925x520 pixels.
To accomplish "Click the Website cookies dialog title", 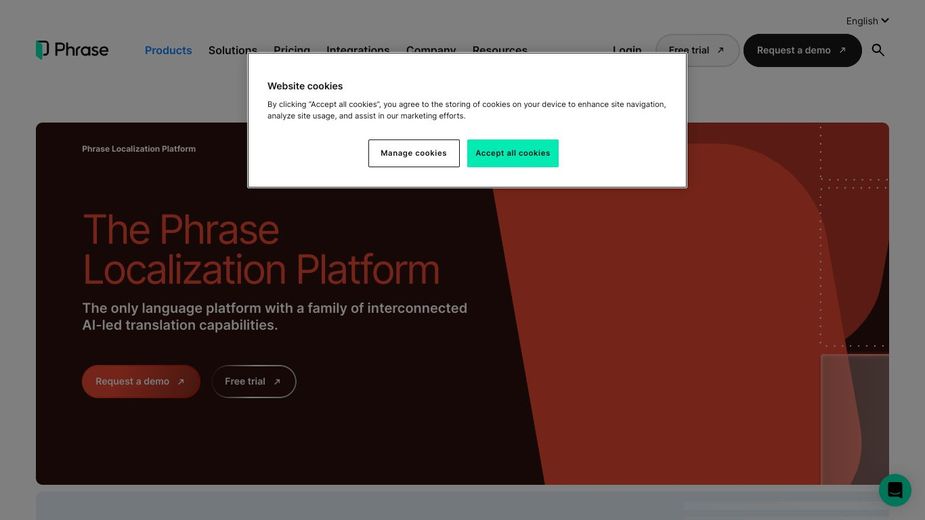I will tap(305, 86).
